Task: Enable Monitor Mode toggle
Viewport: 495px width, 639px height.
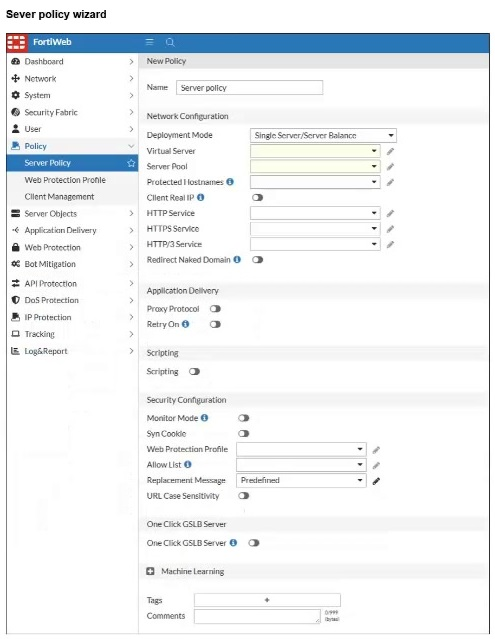Action: (244, 418)
